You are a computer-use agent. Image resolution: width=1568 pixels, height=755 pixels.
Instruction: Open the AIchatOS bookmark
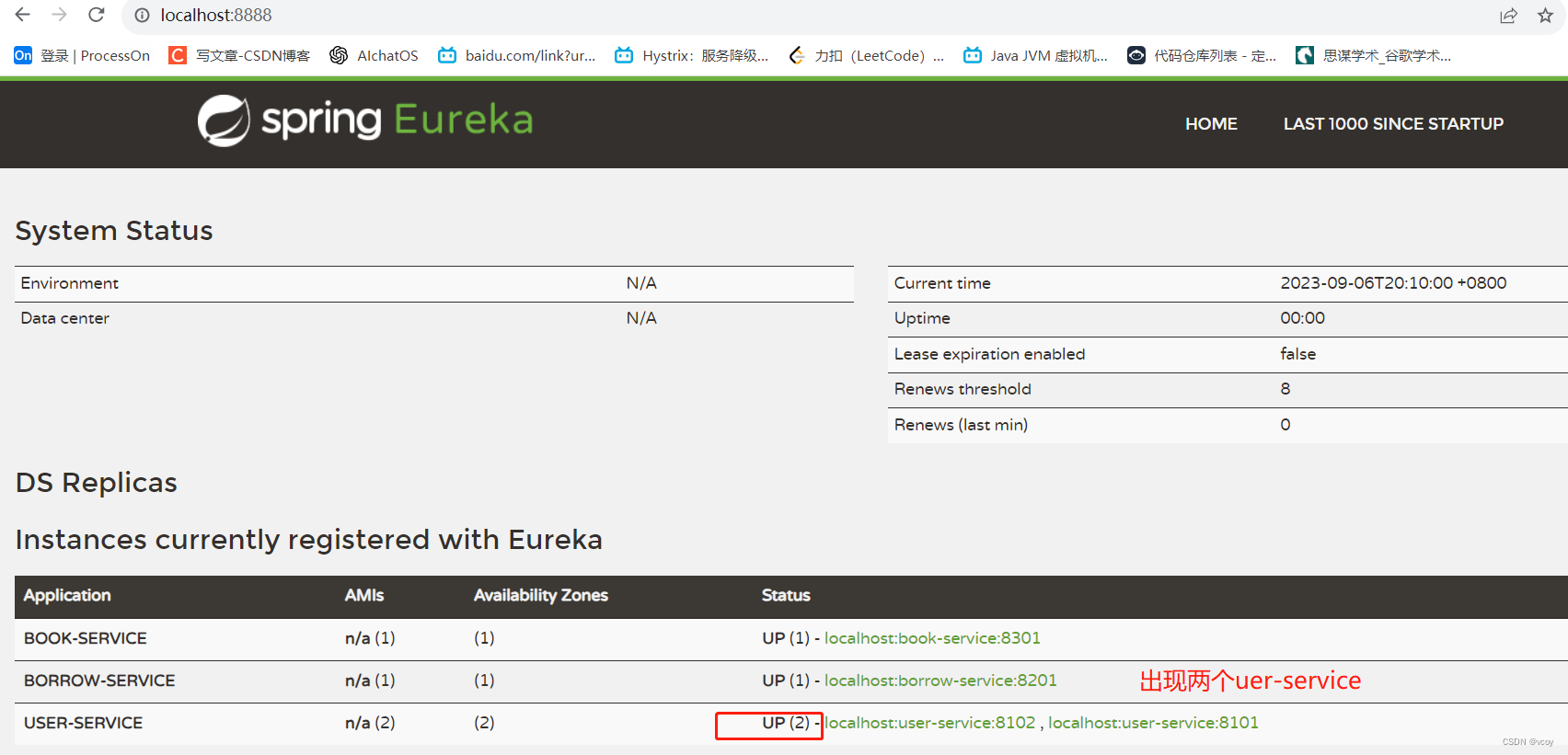pos(374,55)
